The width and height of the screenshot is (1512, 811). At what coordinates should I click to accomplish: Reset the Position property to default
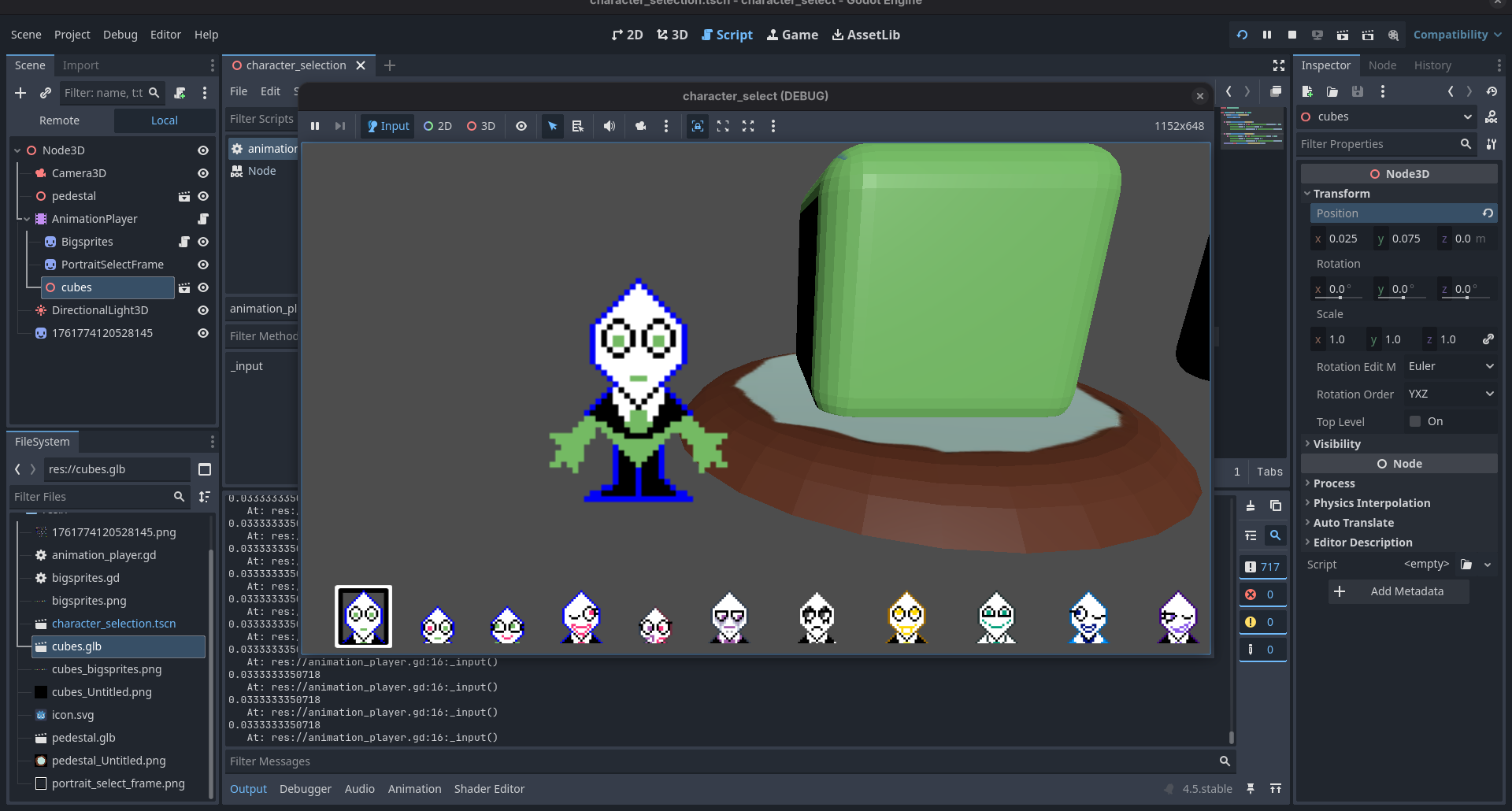click(x=1488, y=213)
